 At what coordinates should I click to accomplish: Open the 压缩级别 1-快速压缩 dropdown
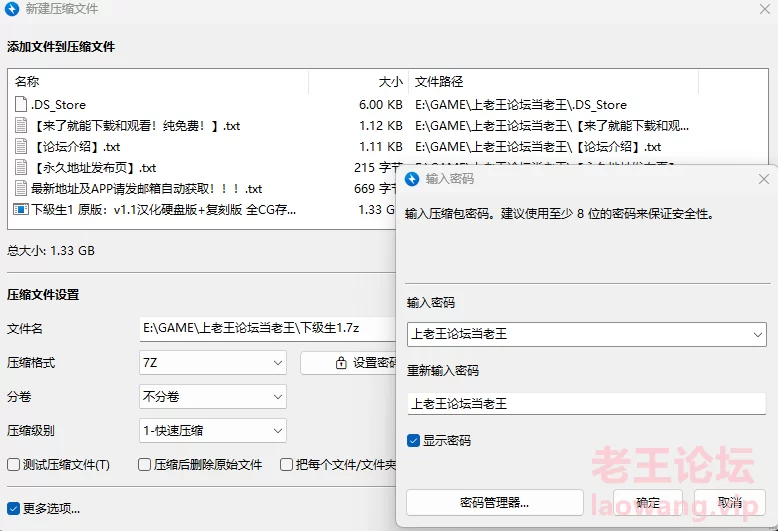pyautogui.click(x=213, y=430)
